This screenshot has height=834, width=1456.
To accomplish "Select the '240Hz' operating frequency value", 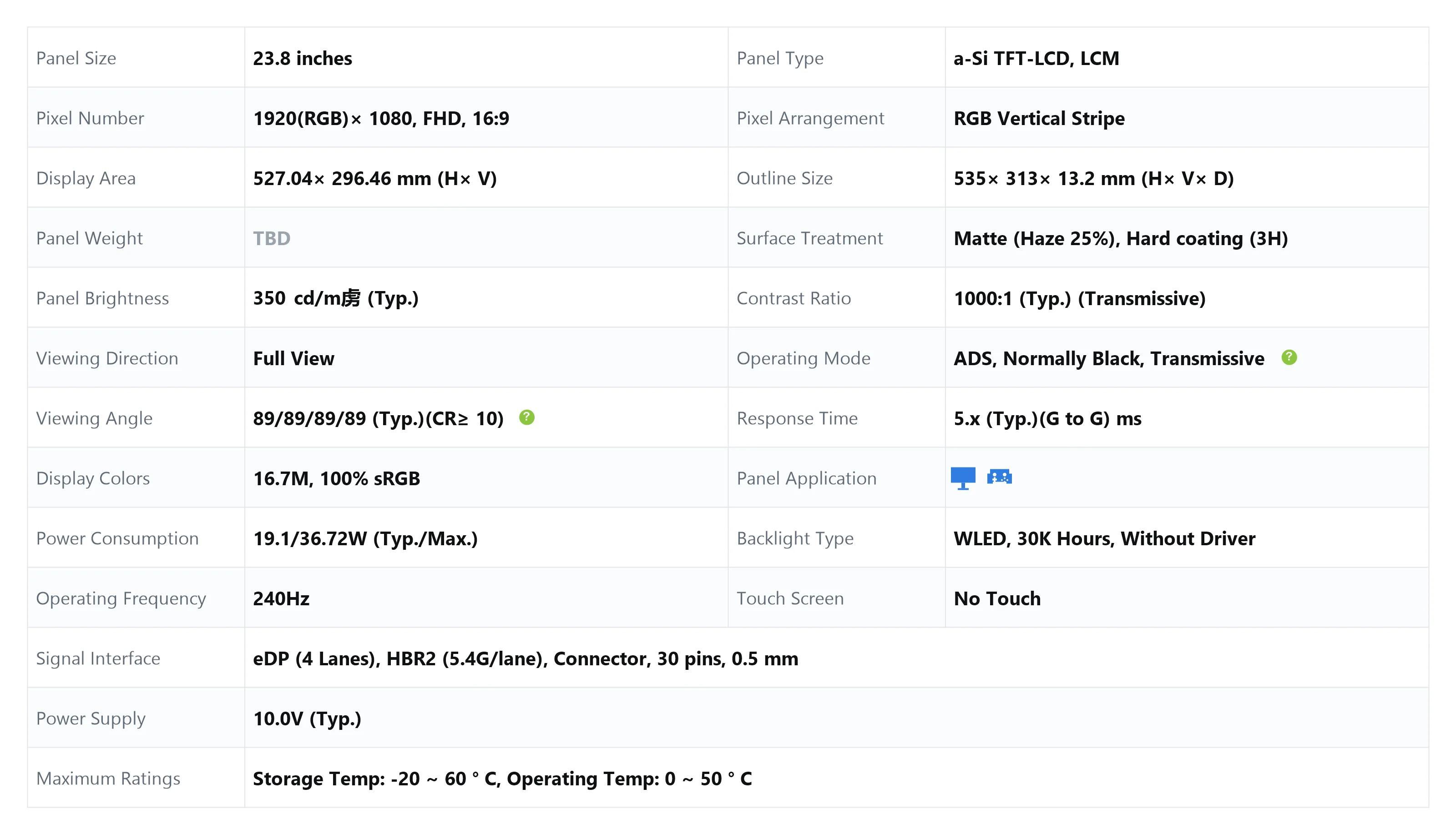I will tap(281, 598).
